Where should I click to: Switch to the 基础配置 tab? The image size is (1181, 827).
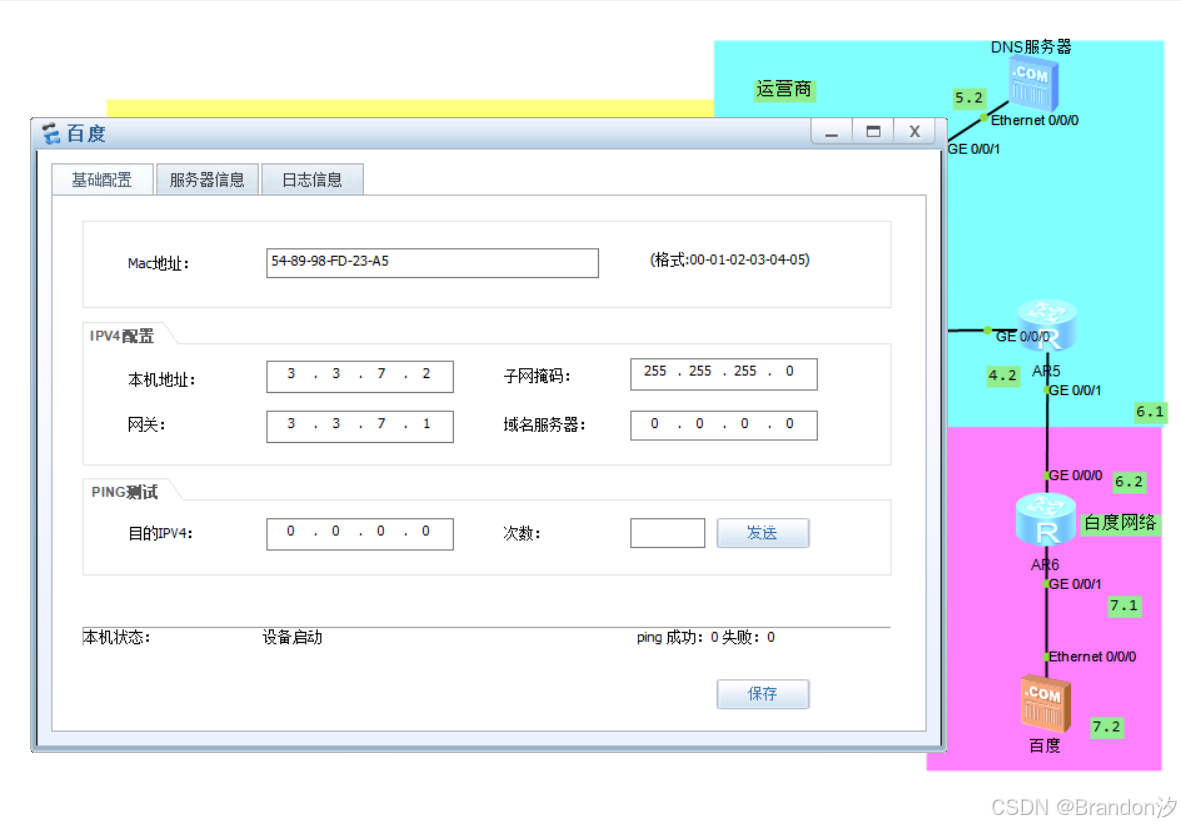[102, 180]
